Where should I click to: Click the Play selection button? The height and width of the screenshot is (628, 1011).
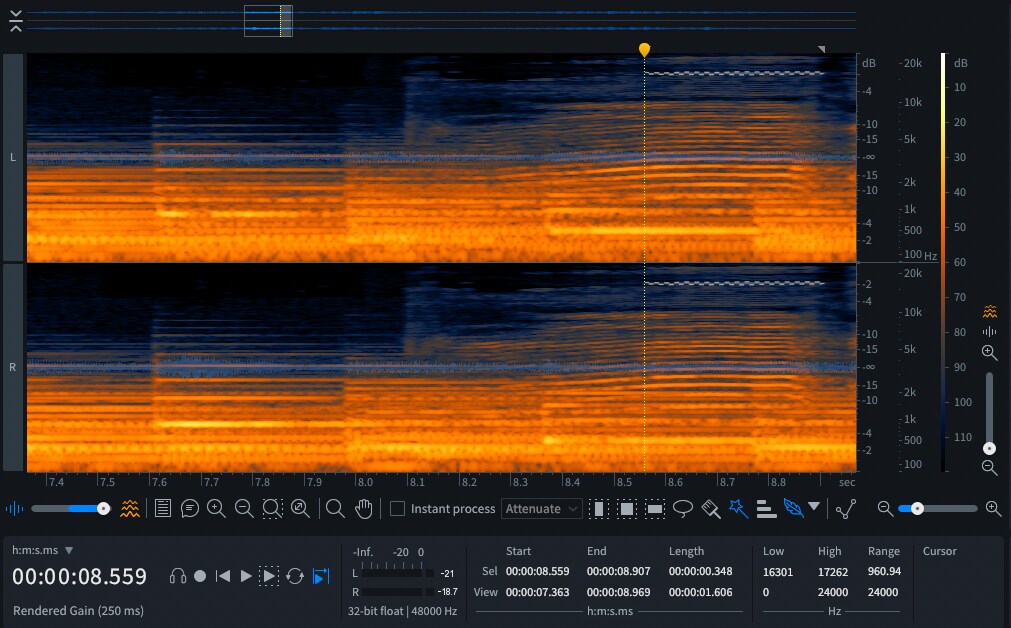point(269,576)
